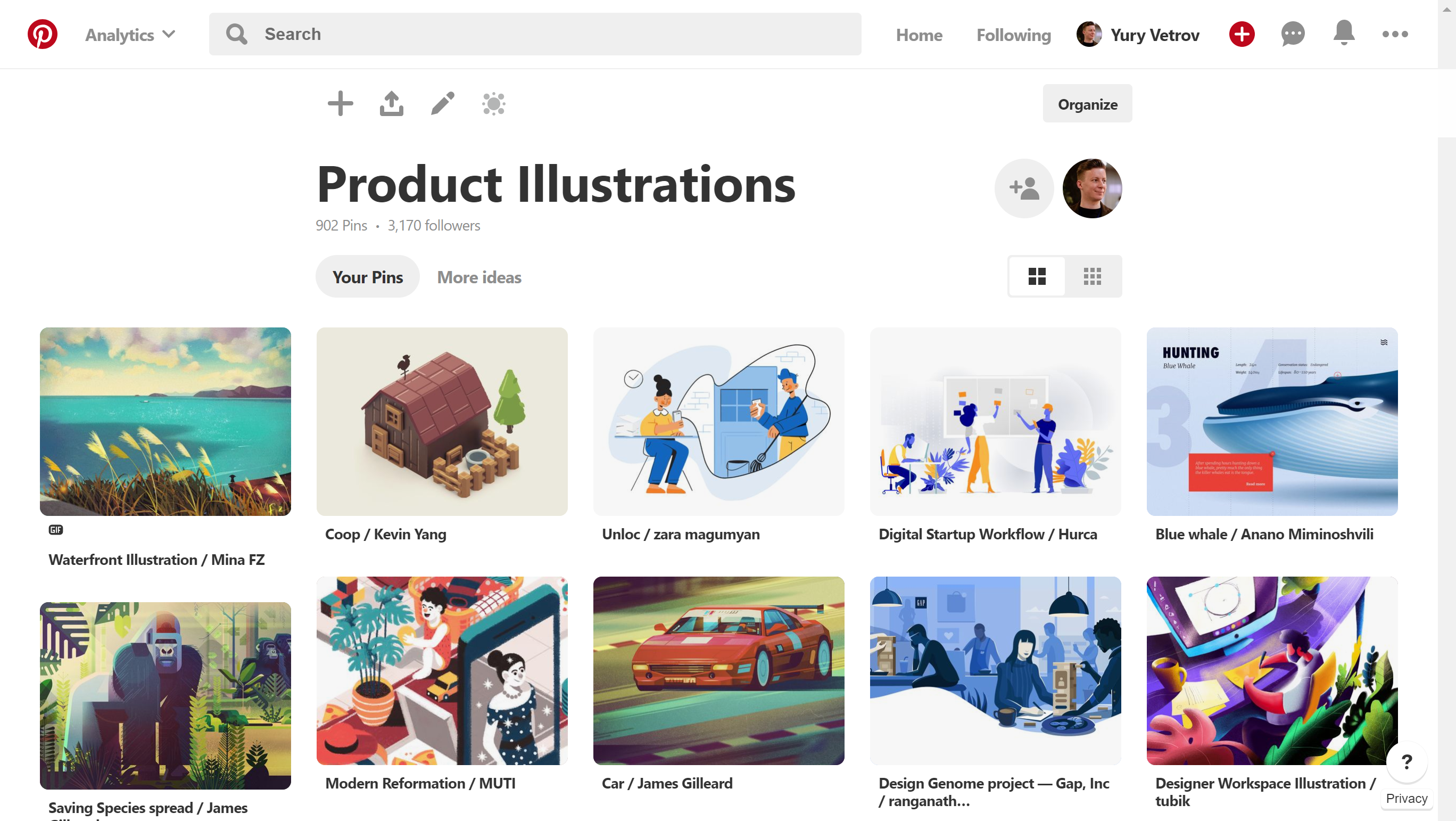The height and width of the screenshot is (821, 1456).
Task: Click the sunburst board insights icon
Action: click(x=493, y=103)
